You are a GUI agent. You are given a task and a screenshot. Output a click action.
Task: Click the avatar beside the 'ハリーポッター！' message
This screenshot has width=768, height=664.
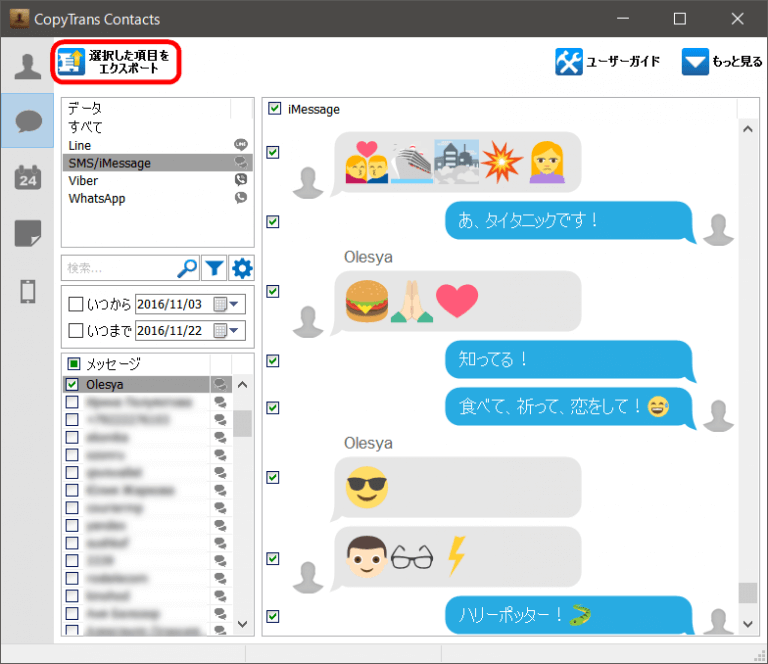pos(718,621)
